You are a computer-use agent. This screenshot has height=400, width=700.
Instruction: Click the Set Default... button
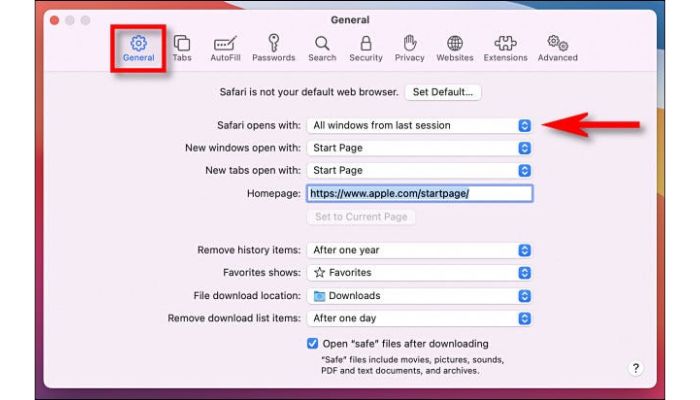(443, 92)
